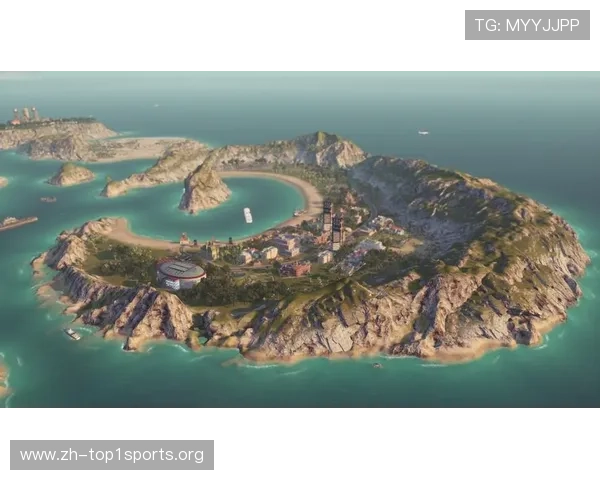The height and width of the screenshot is (480, 600).
Task: Click the twin dark towers in town
Action: [x=331, y=224]
